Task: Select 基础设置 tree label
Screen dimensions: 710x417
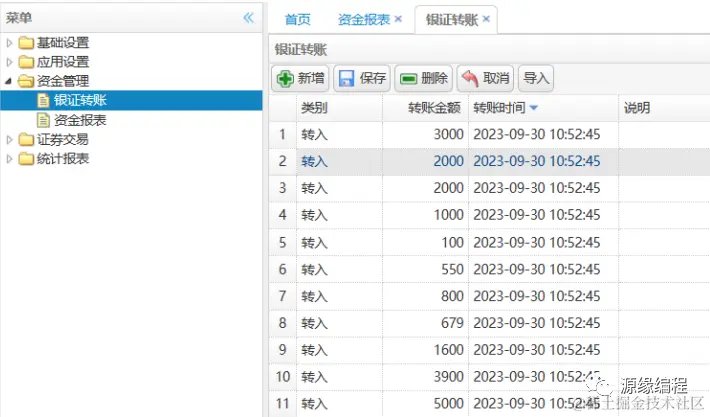Action: pyautogui.click(x=63, y=43)
